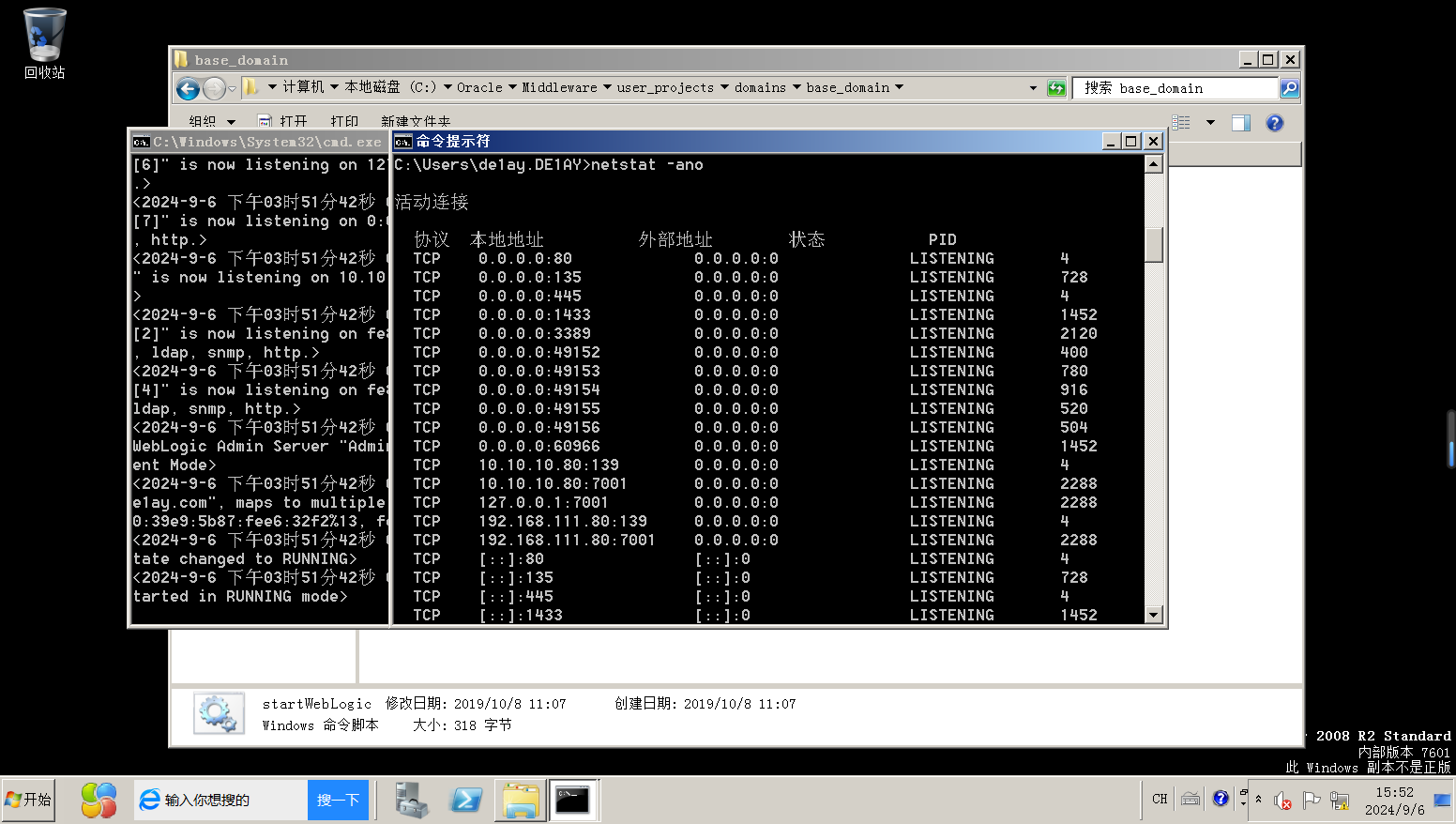
Task: Click network tray icon
Action: [x=1340, y=801]
